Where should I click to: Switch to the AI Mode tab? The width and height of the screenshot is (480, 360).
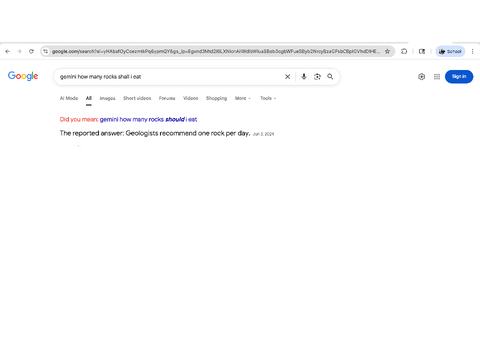coord(69,98)
